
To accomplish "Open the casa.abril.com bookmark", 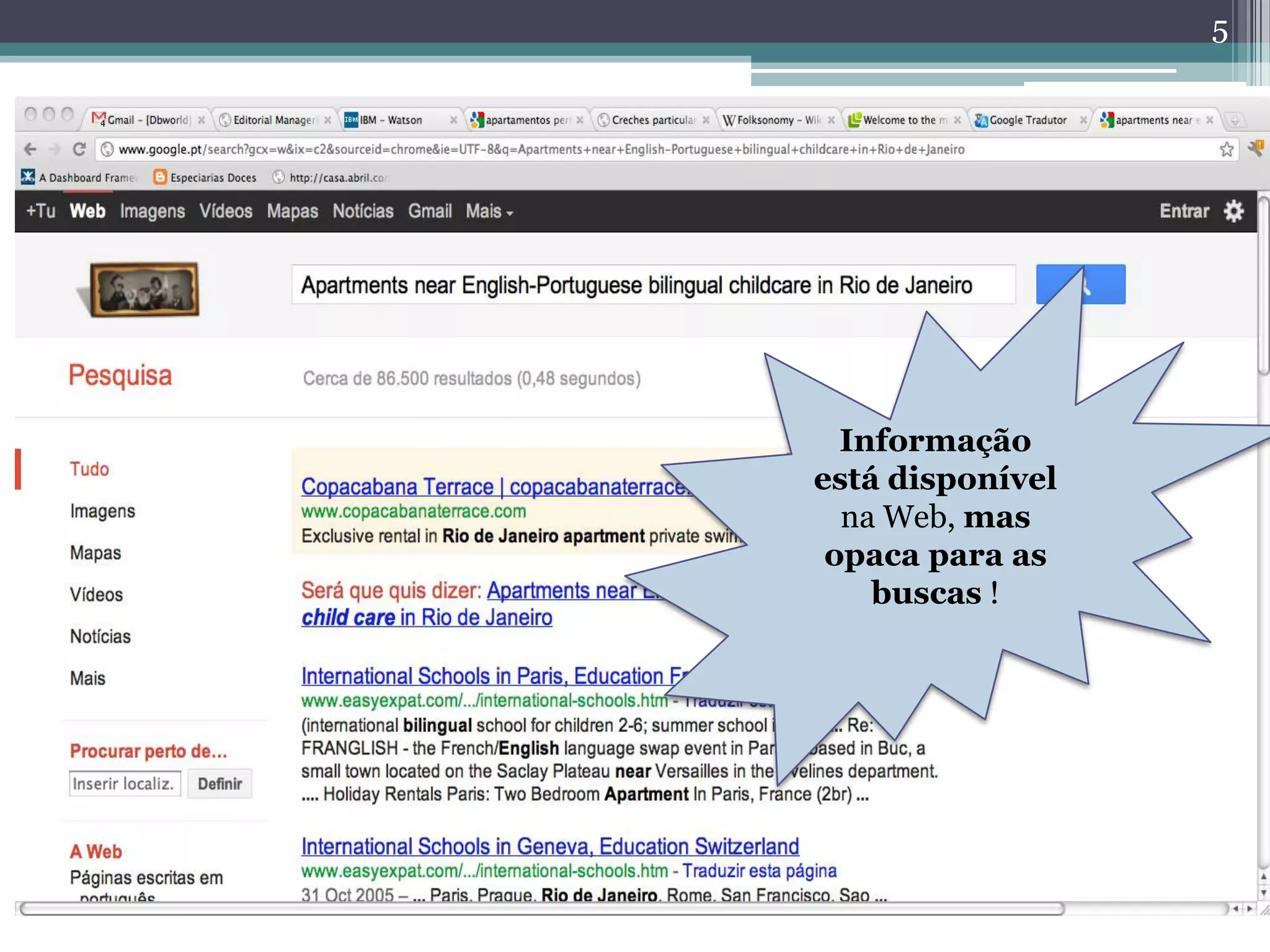I will 330,178.
